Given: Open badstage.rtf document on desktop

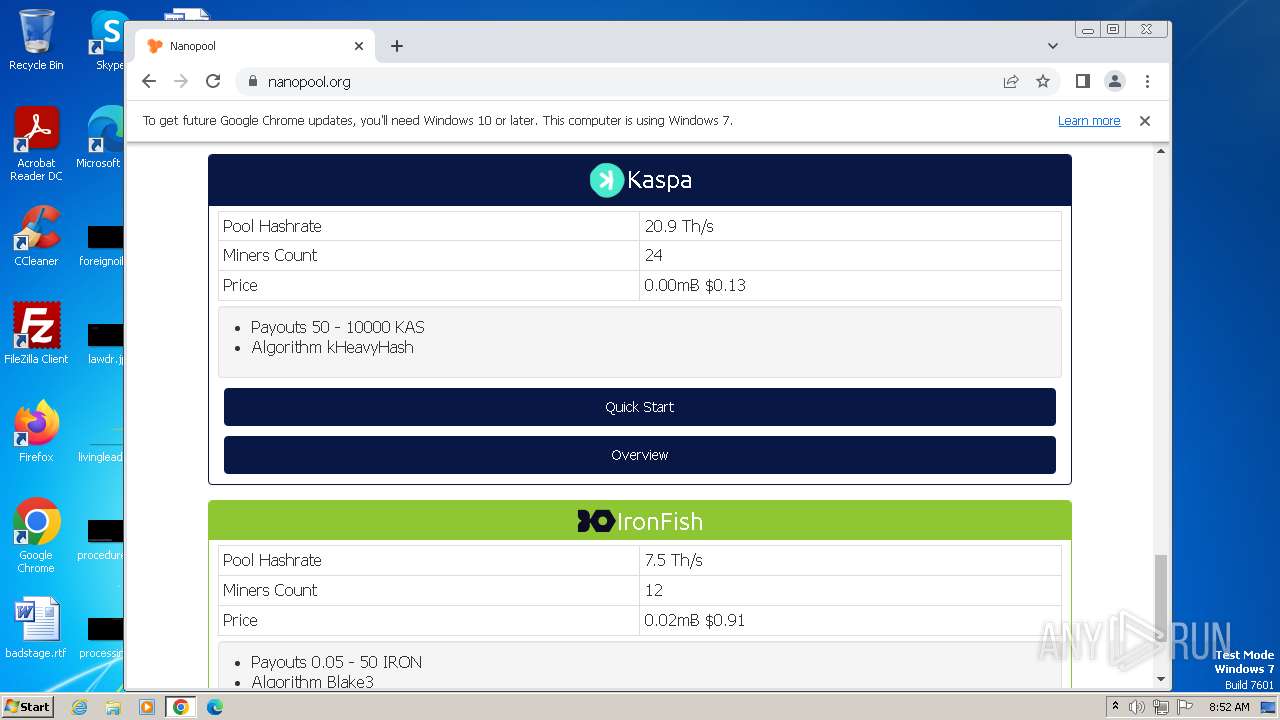Looking at the screenshot, I should 36,628.
